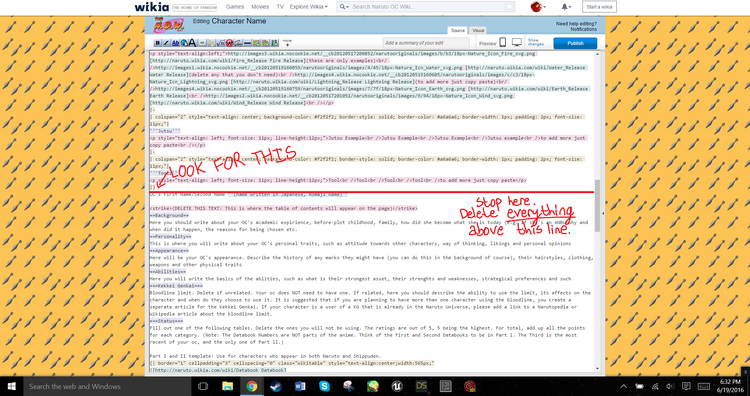The width and height of the screenshot is (750, 396).
Task: Open desktop preview monitor icon
Action: click(x=517, y=43)
